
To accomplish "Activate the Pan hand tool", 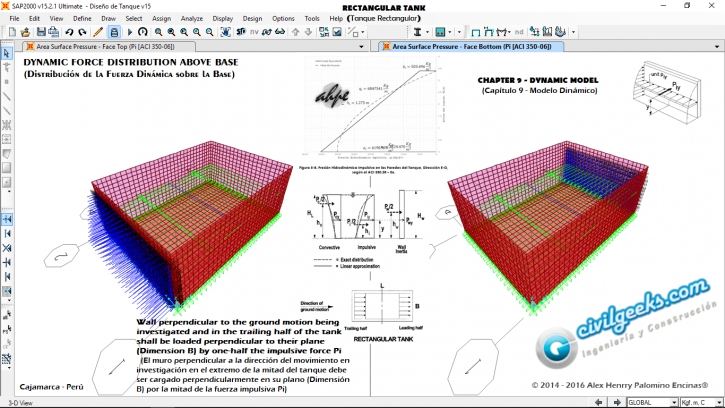I will (x=225, y=32).
